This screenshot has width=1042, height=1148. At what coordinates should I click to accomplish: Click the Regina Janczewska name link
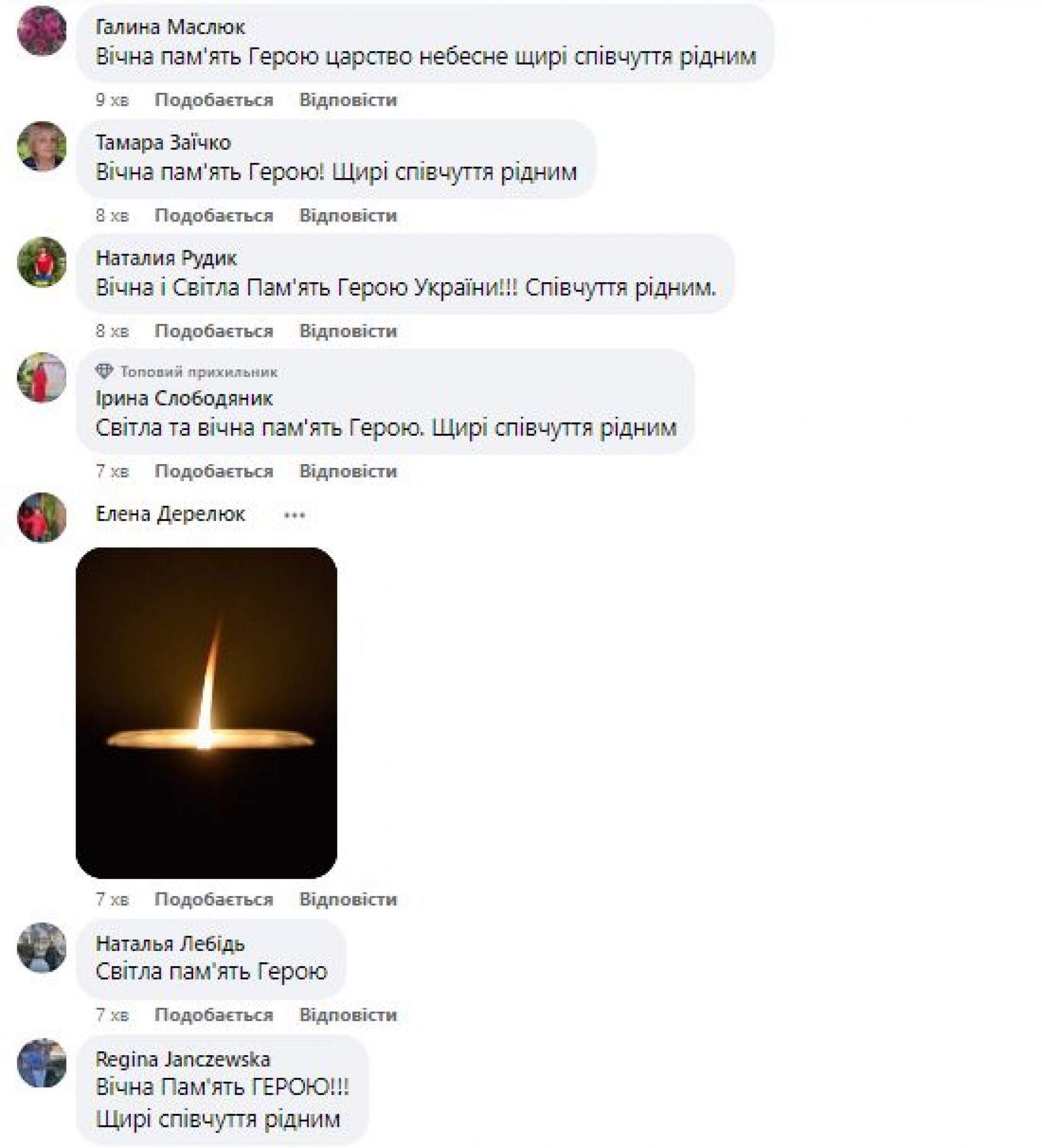(183, 1059)
